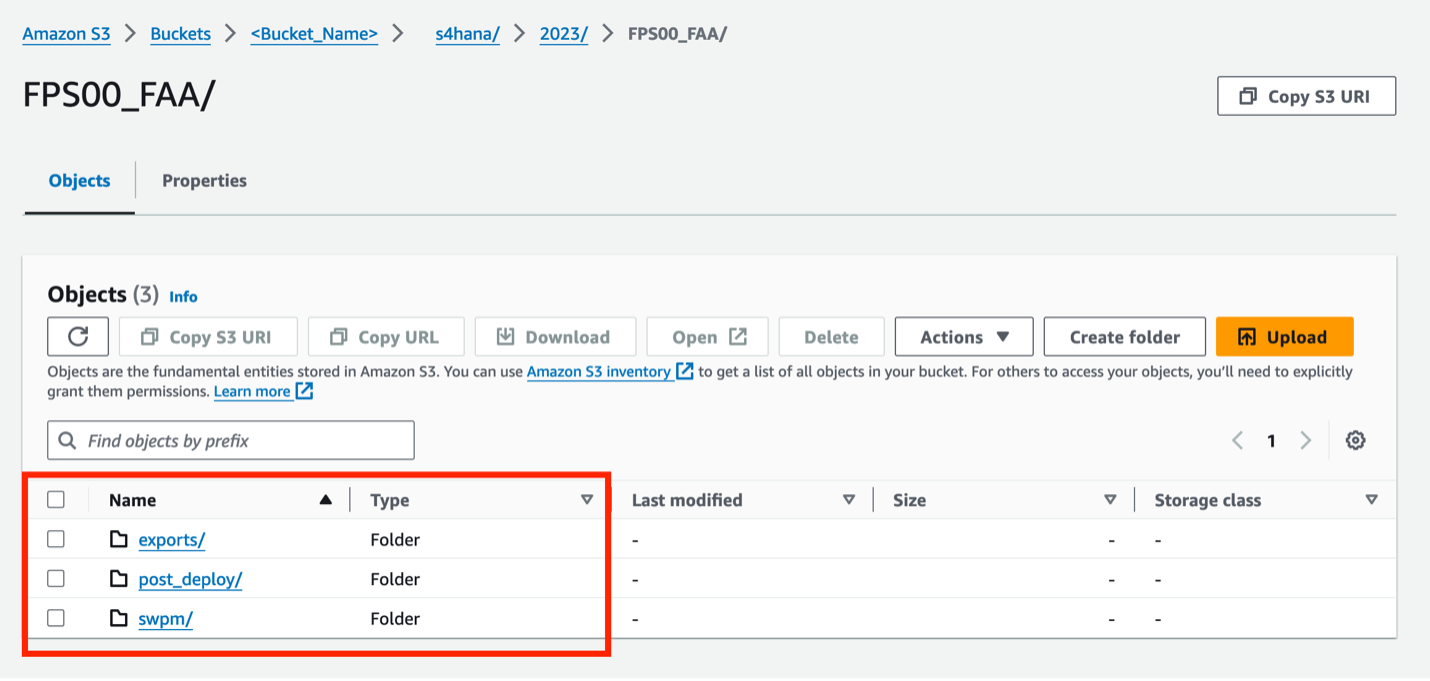Viewport: 1430px width, 681px height.
Task: Switch to the Properties tab
Action: click(x=204, y=181)
